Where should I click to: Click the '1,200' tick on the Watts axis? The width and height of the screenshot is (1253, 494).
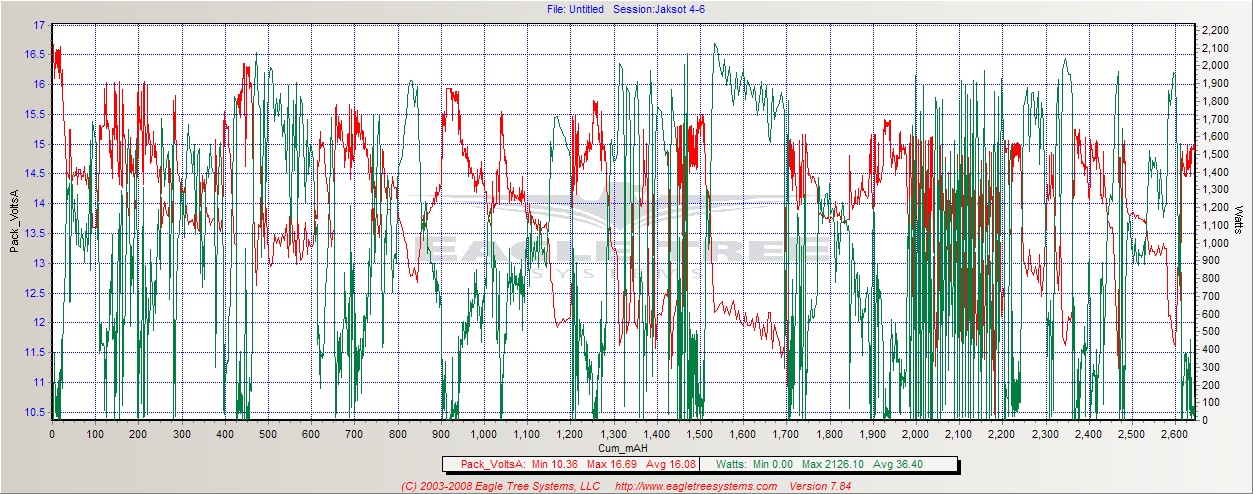click(x=1215, y=208)
